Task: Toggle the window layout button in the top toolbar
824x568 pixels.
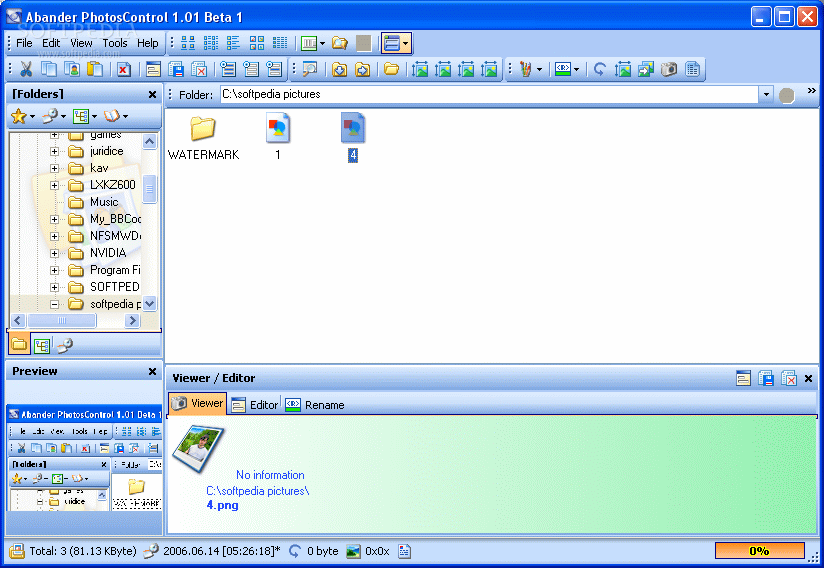Action: [392, 43]
